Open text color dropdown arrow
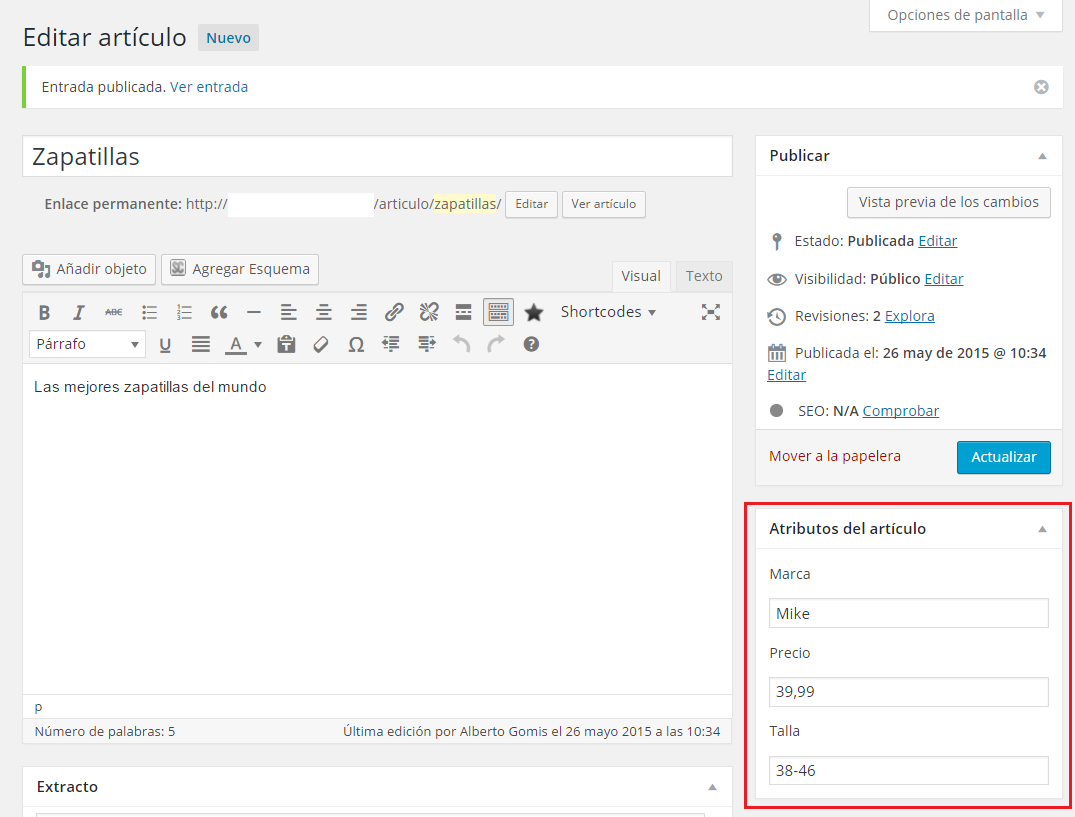 click(258, 345)
